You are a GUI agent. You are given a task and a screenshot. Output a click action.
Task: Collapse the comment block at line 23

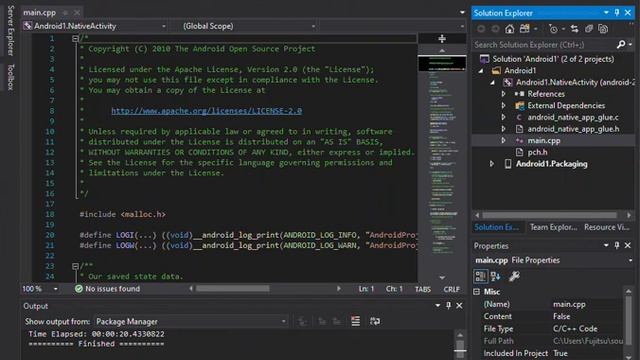tap(75, 266)
